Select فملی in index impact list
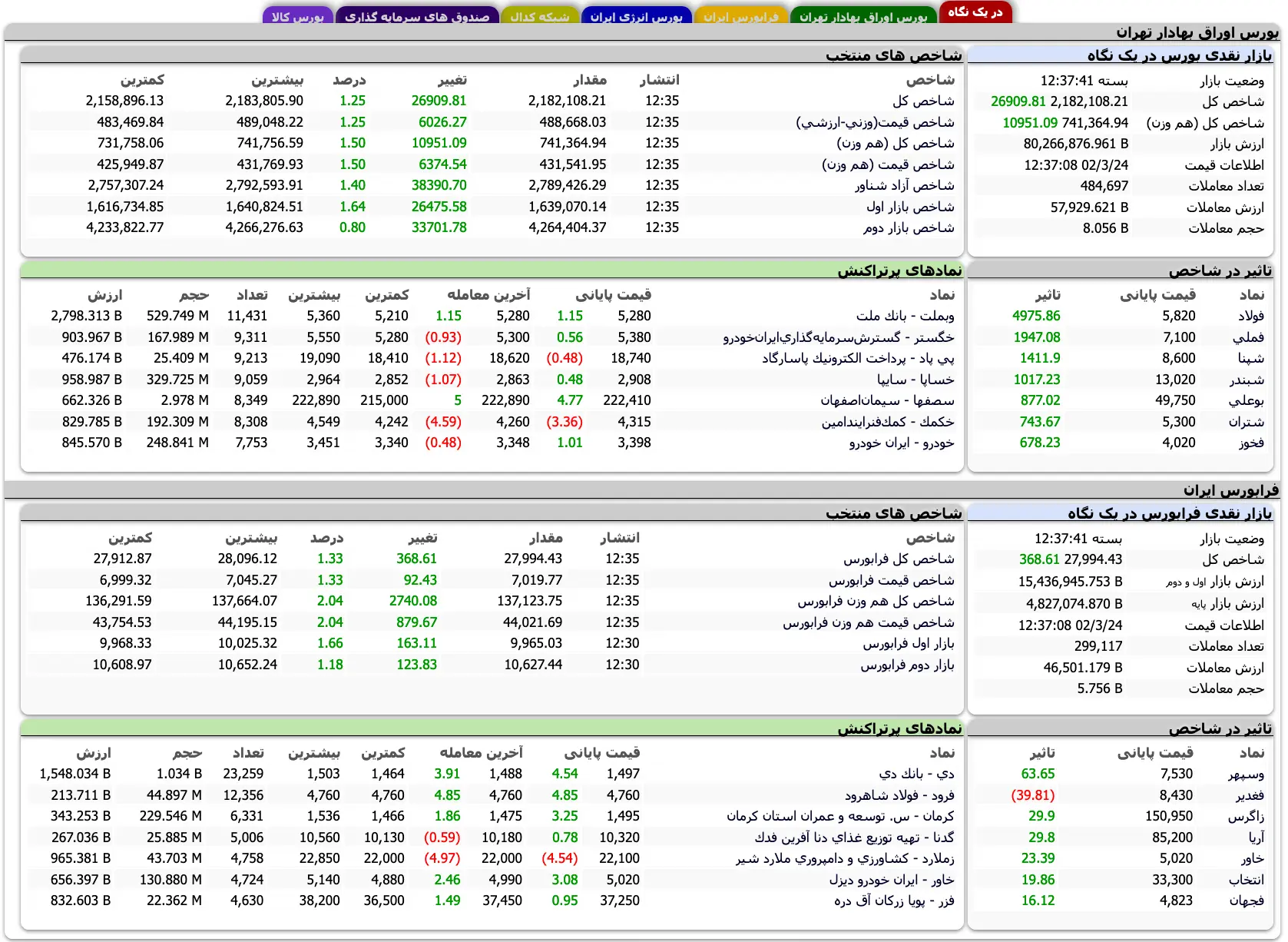The height and width of the screenshot is (942, 1288). pyautogui.click(x=1250, y=337)
